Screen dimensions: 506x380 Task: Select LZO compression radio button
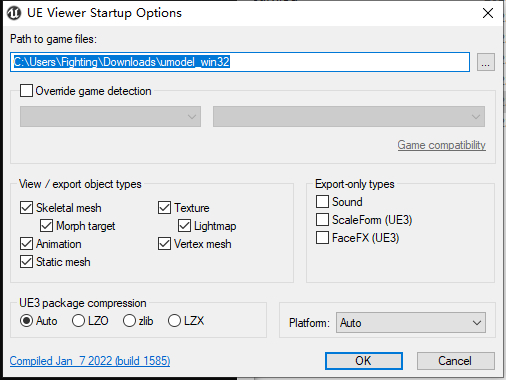78,321
